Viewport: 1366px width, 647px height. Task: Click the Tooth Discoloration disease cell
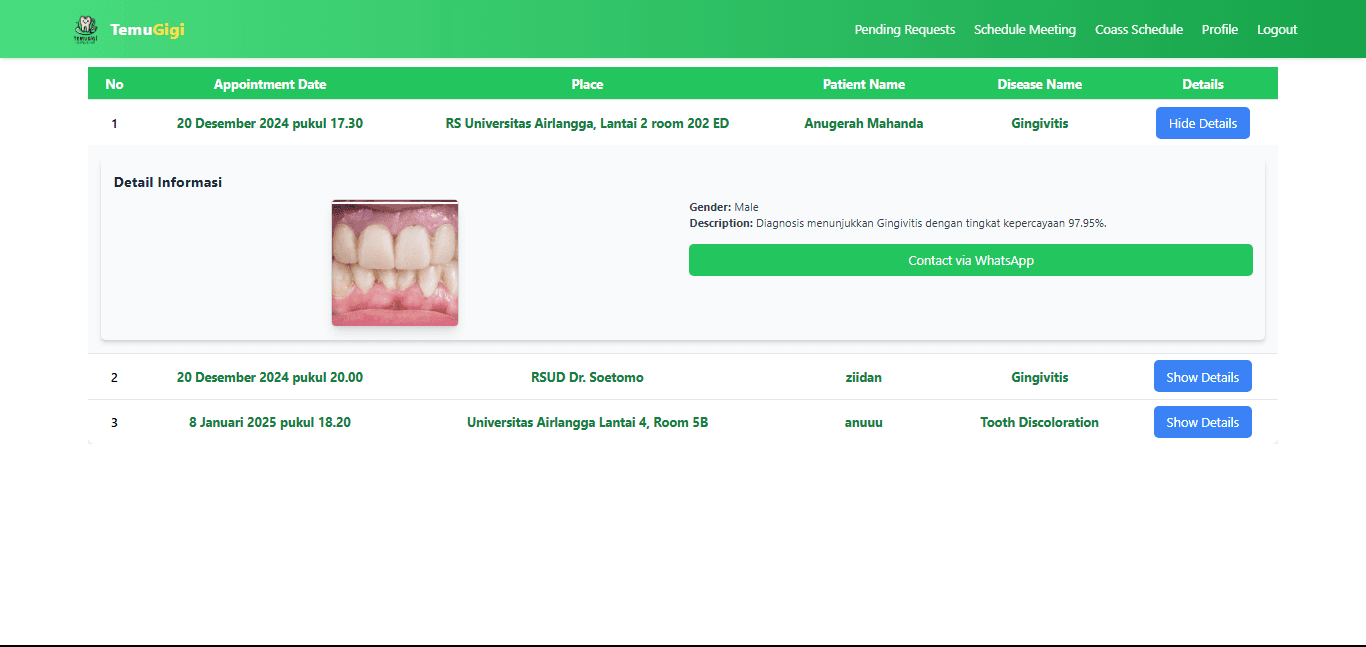[x=1039, y=423]
